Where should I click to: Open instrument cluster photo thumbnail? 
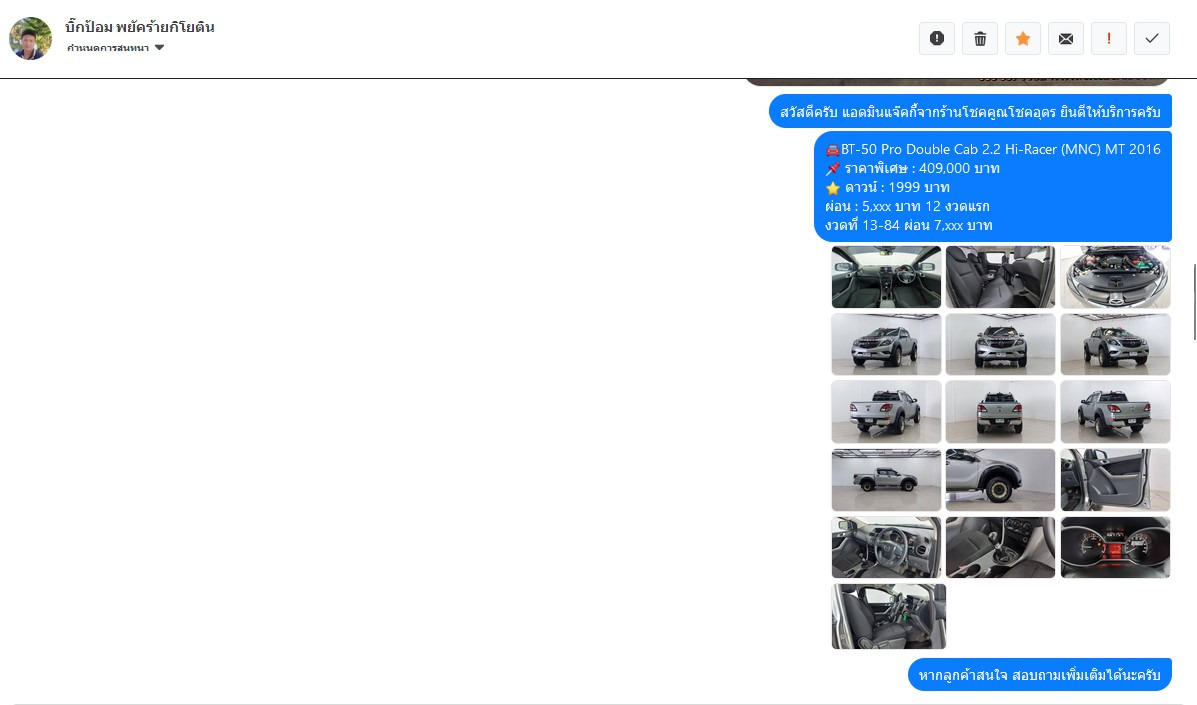(1115, 547)
